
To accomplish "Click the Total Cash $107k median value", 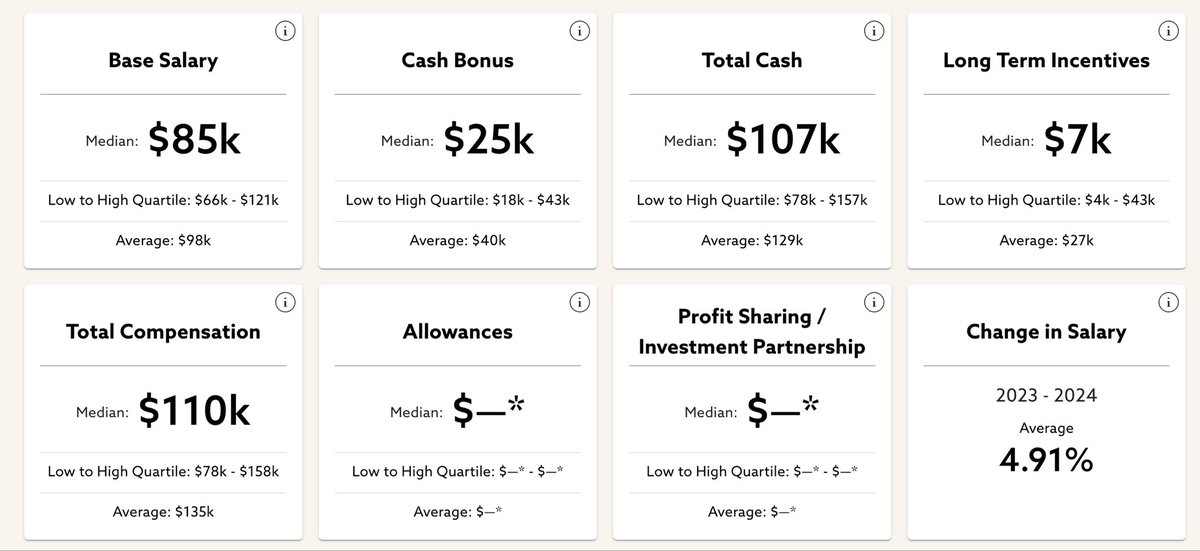I will click(783, 141).
